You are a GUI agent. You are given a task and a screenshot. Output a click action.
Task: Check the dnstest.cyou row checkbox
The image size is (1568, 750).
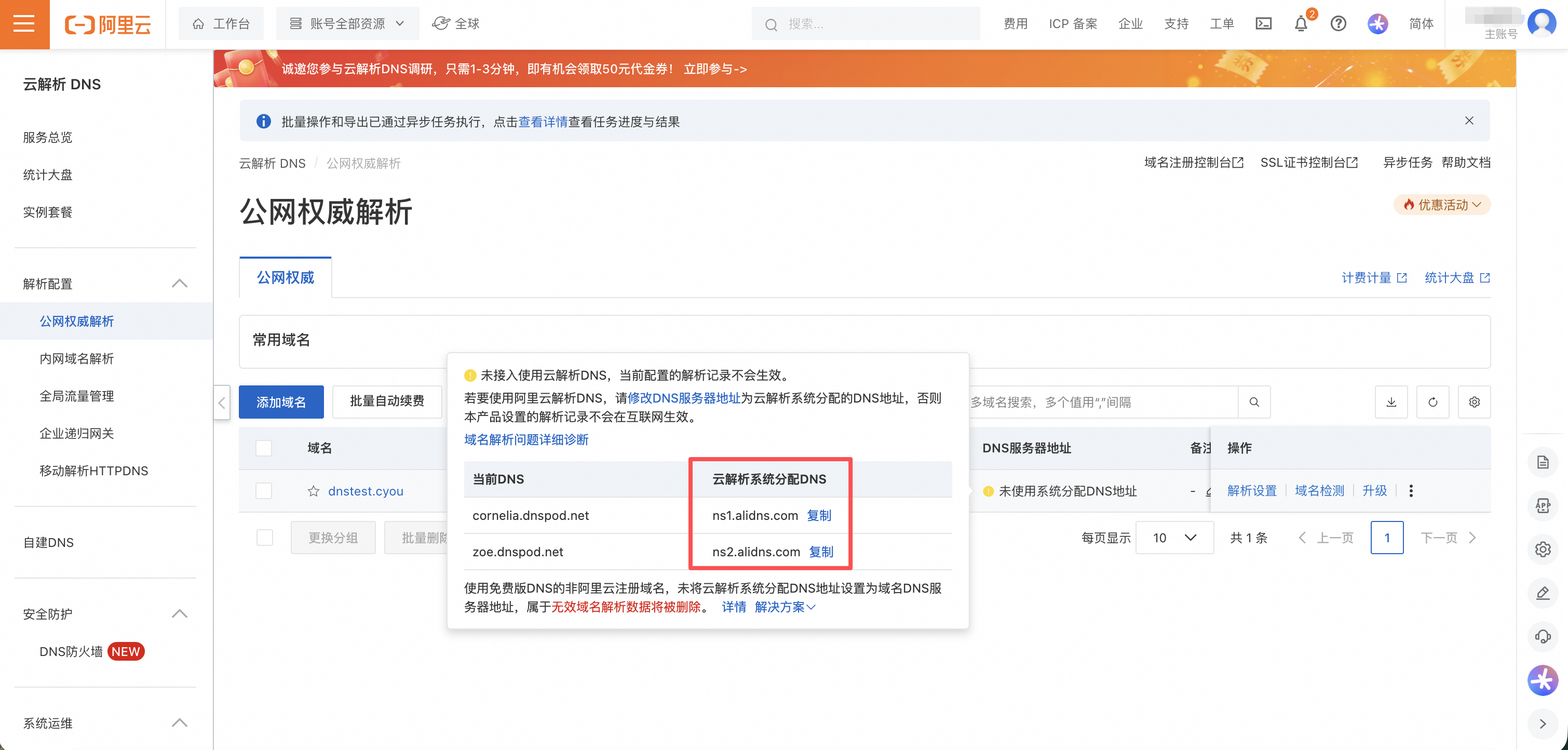(x=264, y=491)
